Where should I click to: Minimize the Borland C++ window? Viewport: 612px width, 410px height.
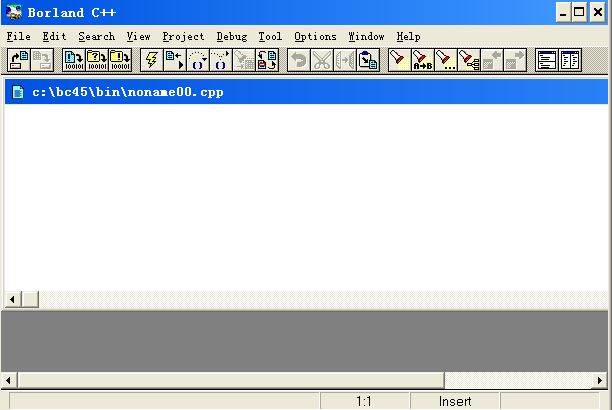(x=563, y=12)
